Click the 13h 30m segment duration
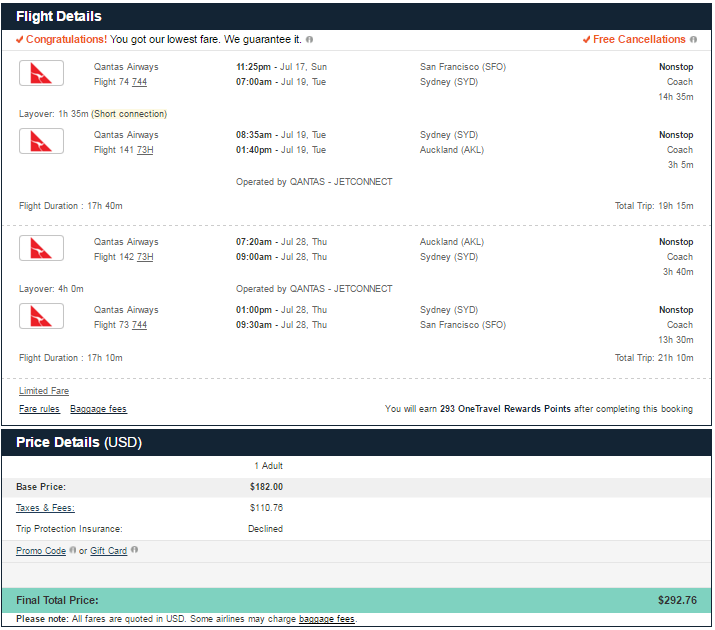Viewport: 715px width, 630px height. pyautogui.click(x=676, y=340)
